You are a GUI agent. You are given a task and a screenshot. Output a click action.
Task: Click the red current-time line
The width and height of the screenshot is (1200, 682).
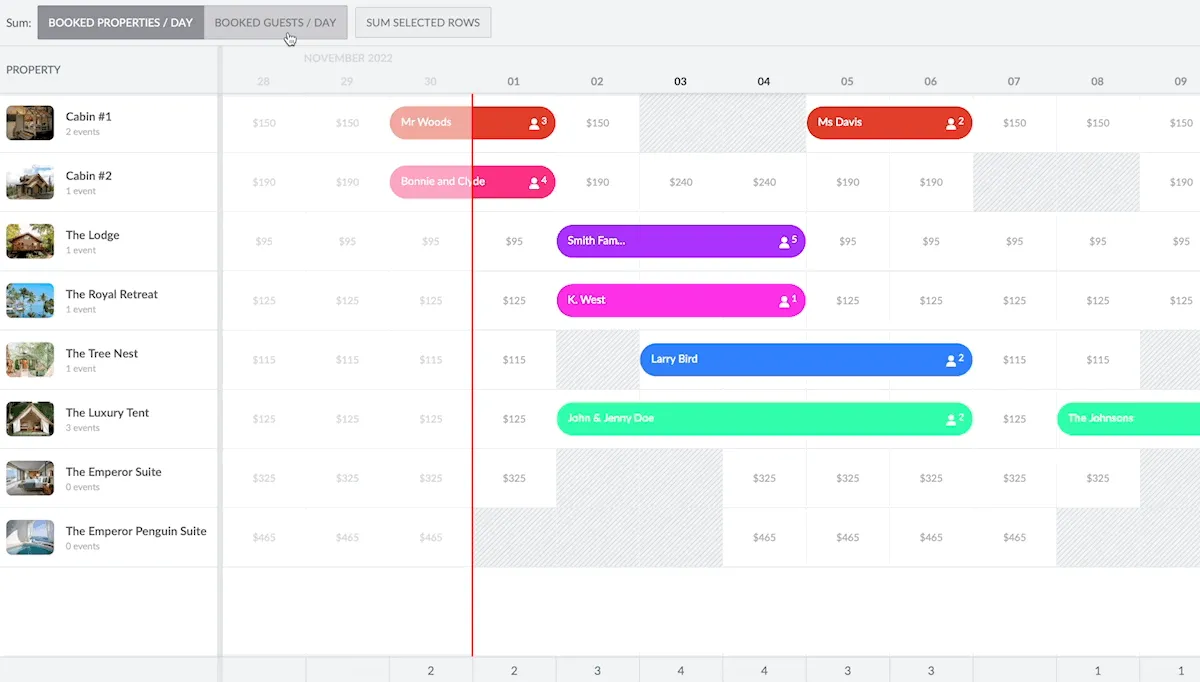472,375
